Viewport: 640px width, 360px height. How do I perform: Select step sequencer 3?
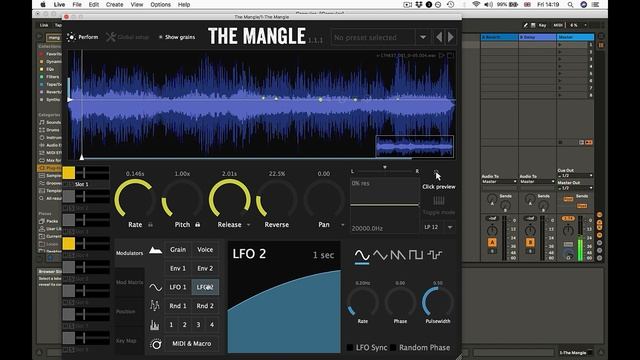[198, 325]
